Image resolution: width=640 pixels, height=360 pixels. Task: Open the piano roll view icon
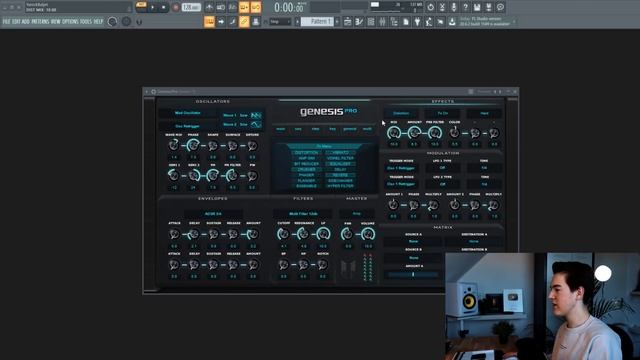point(359,22)
